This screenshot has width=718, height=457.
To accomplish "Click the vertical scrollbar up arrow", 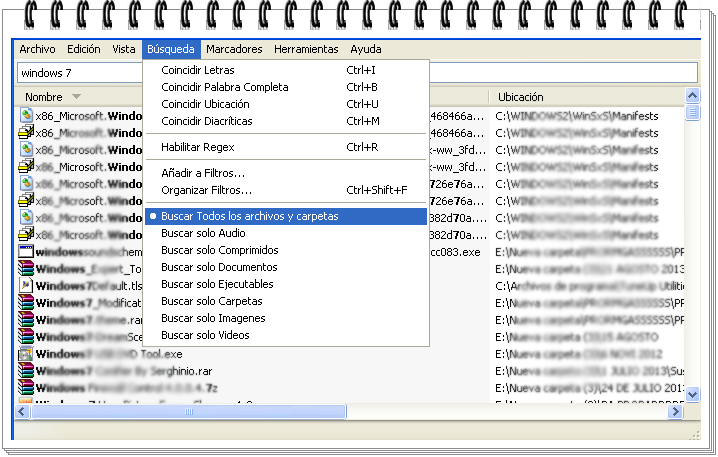I will [x=692, y=96].
